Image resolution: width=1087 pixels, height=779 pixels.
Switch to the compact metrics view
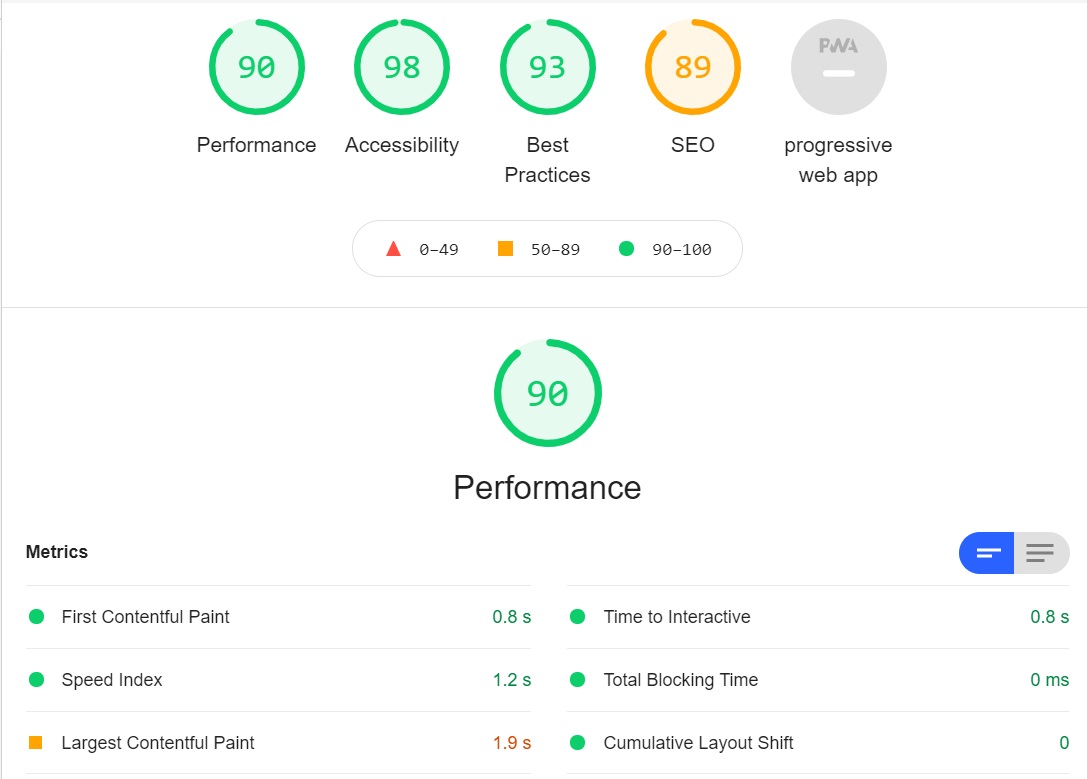pyautogui.click(x=986, y=553)
